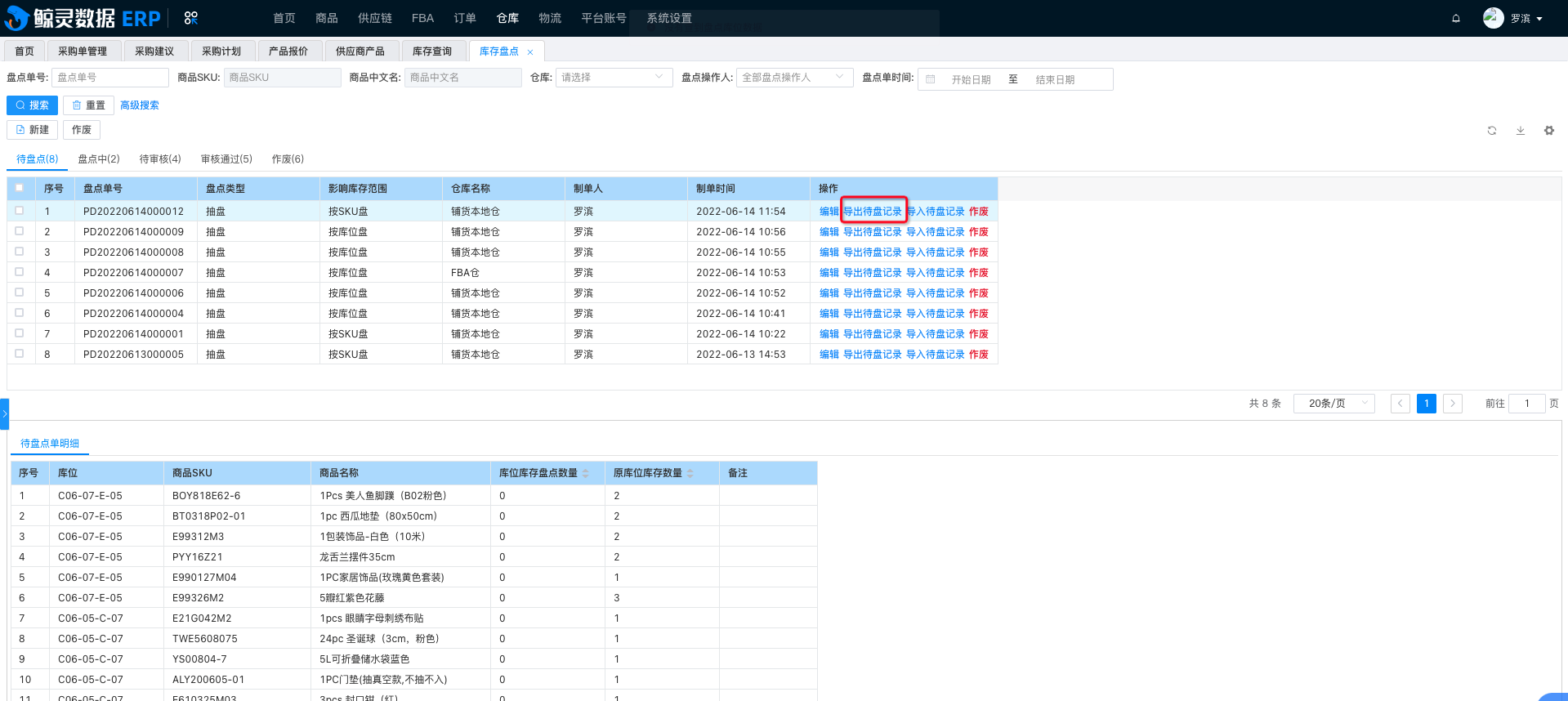Sort by 库位库存盘点数量 column arrows
Image resolution: width=1568 pixels, height=701 pixels.
586,473
